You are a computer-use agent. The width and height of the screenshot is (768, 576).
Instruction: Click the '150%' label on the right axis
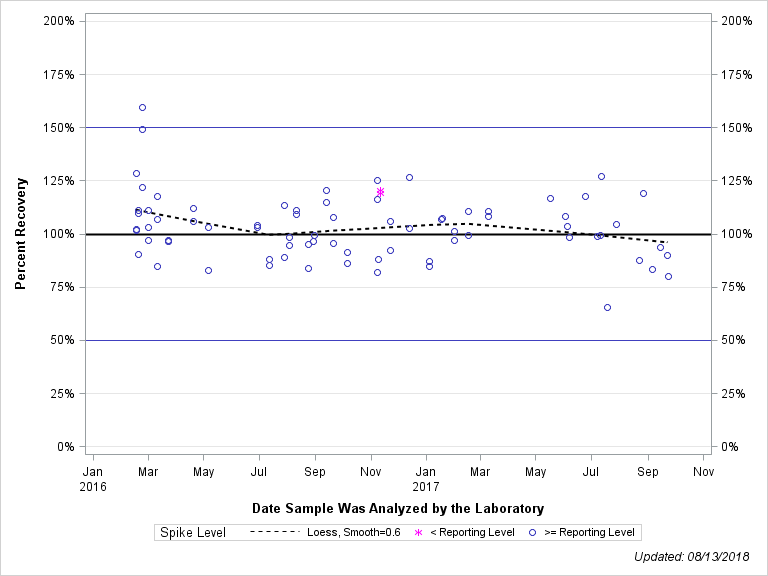[737, 128]
